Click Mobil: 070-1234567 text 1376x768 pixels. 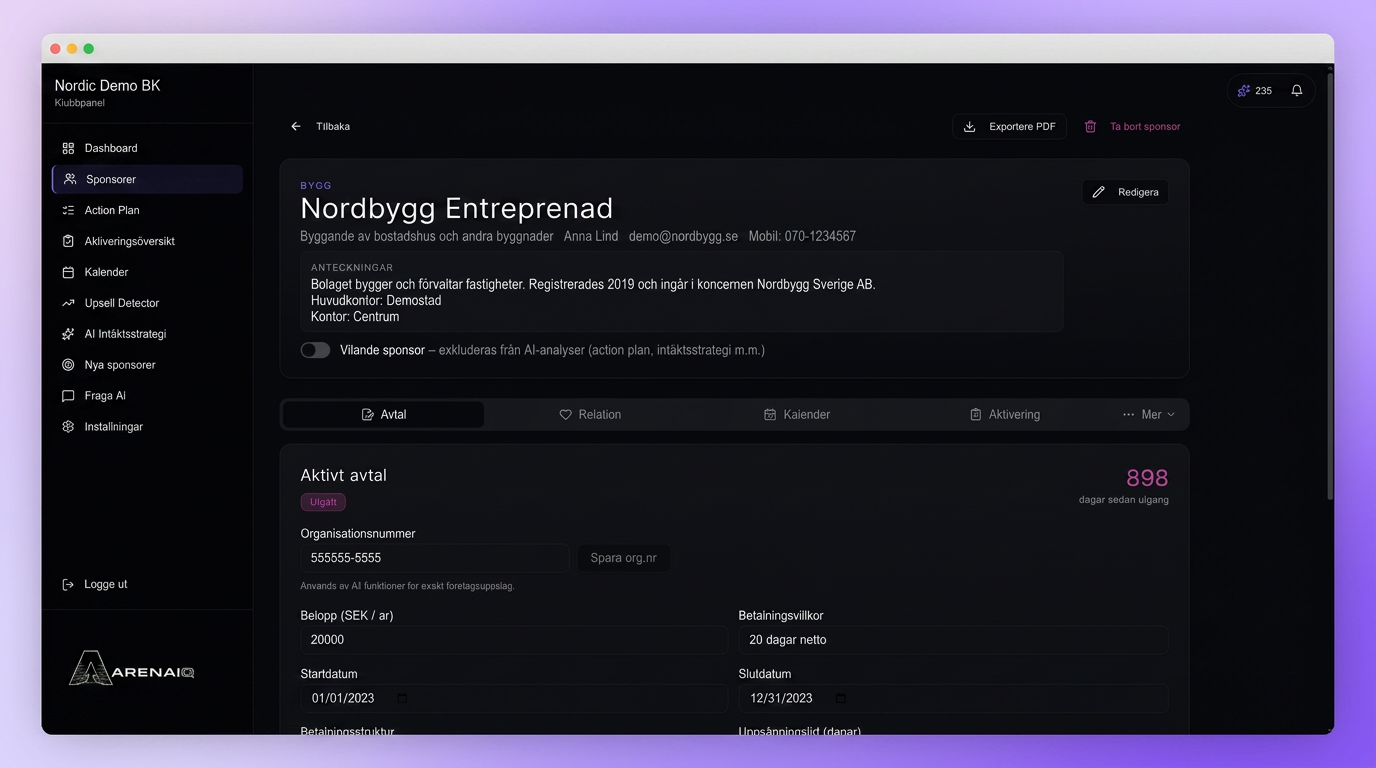click(x=802, y=236)
